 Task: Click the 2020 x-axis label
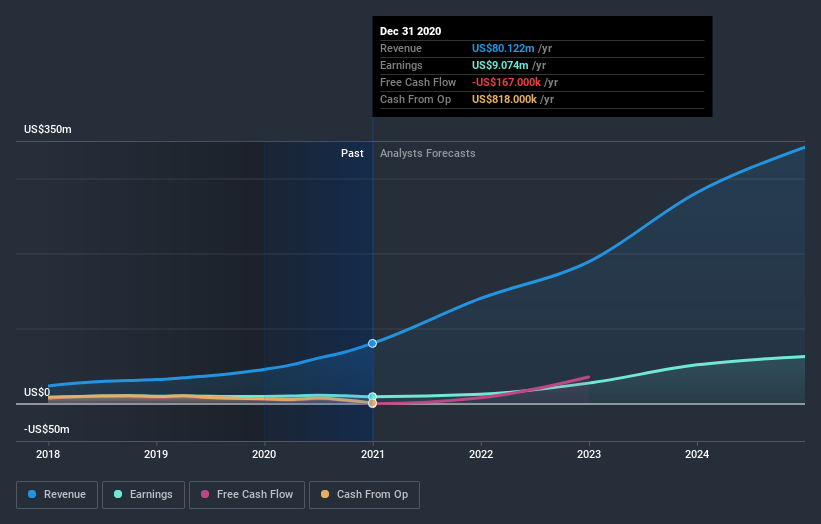(264, 454)
